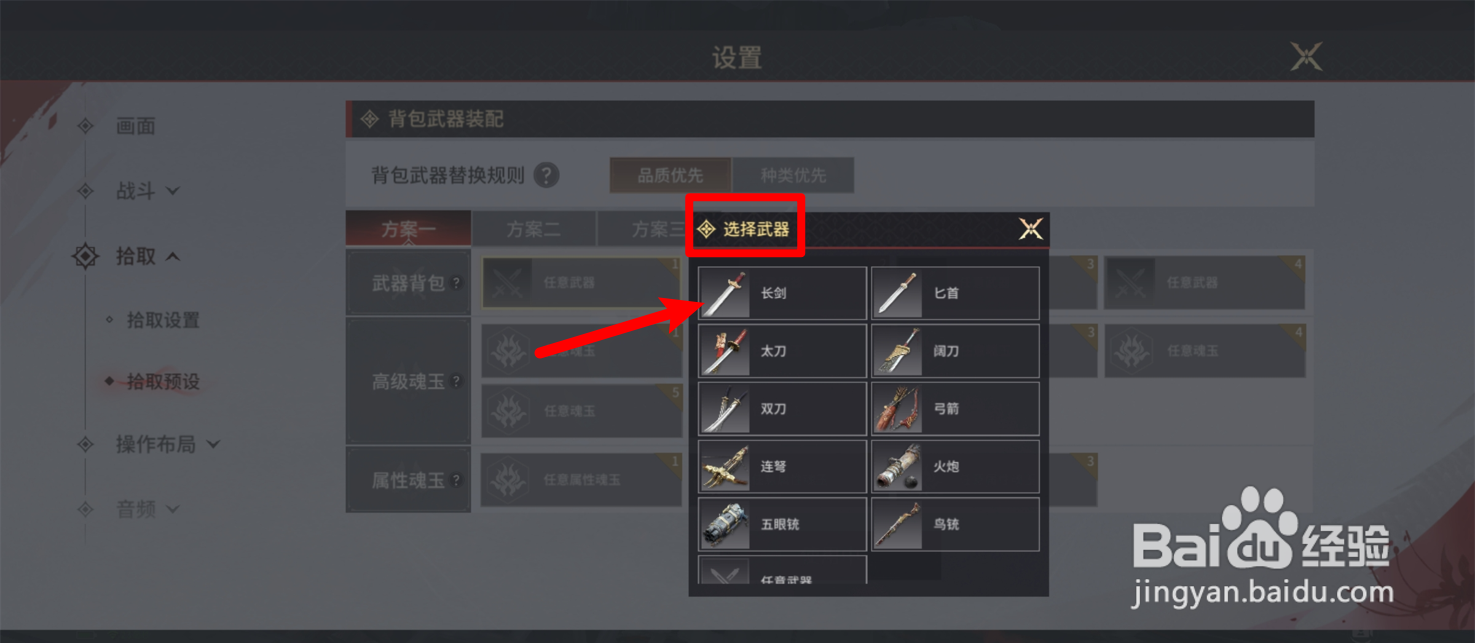Open help for 背包武器替换规则
The height and width of the screenshot is (643, 1475).
coord(546,175)
